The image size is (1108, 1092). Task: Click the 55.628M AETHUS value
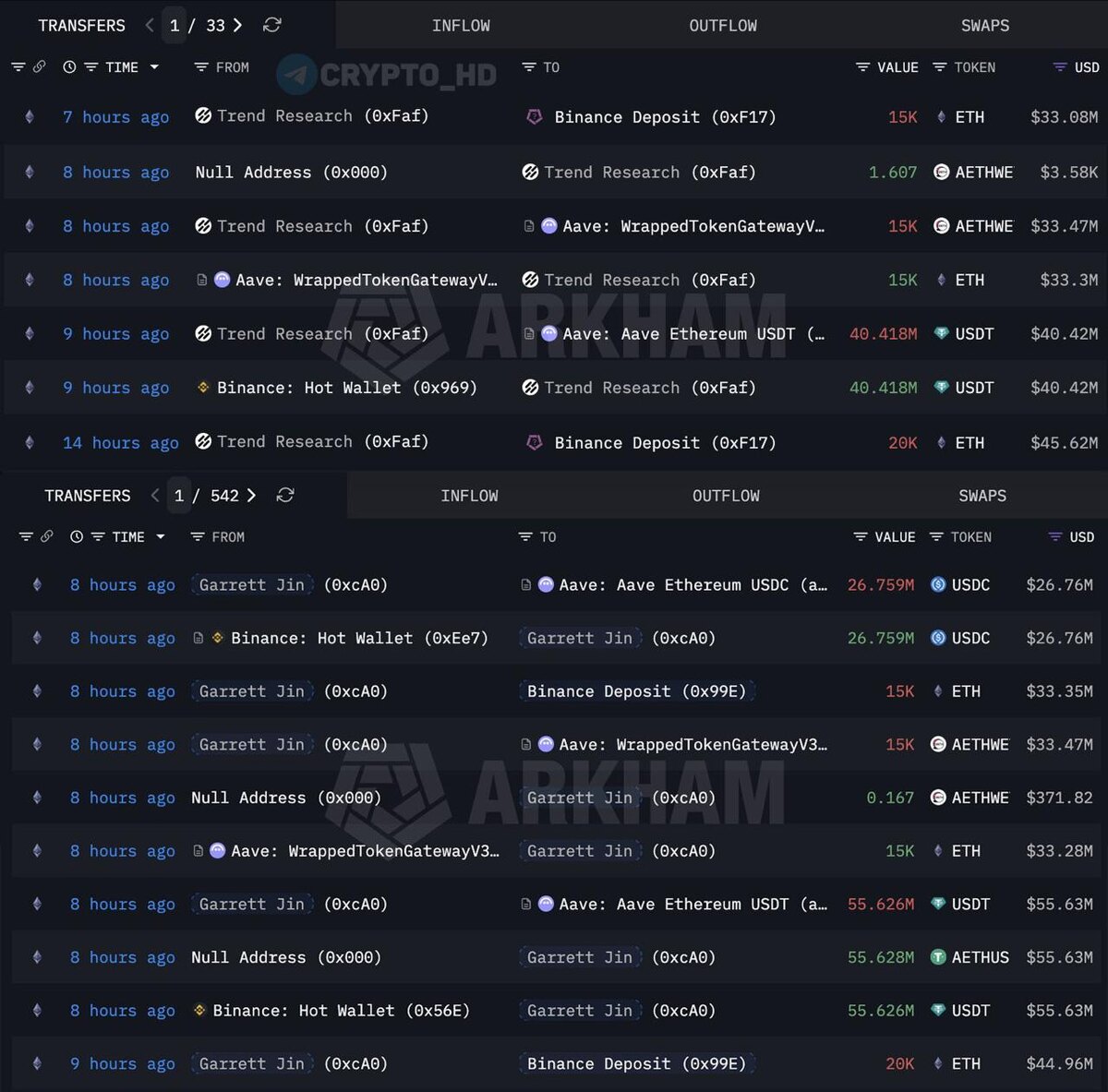pos(881,957)
